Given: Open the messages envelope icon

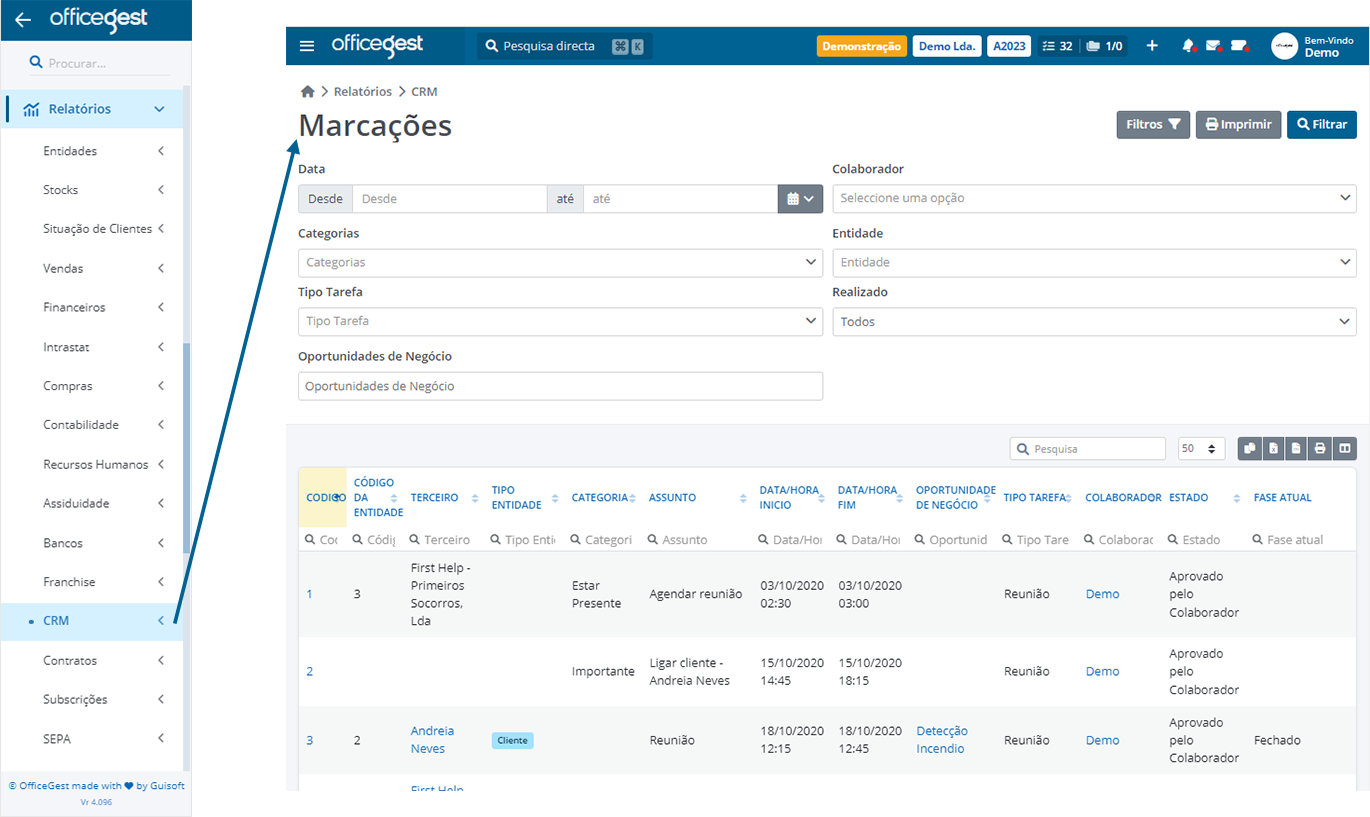Looking at the screenshot, I should pos(1214,45).
